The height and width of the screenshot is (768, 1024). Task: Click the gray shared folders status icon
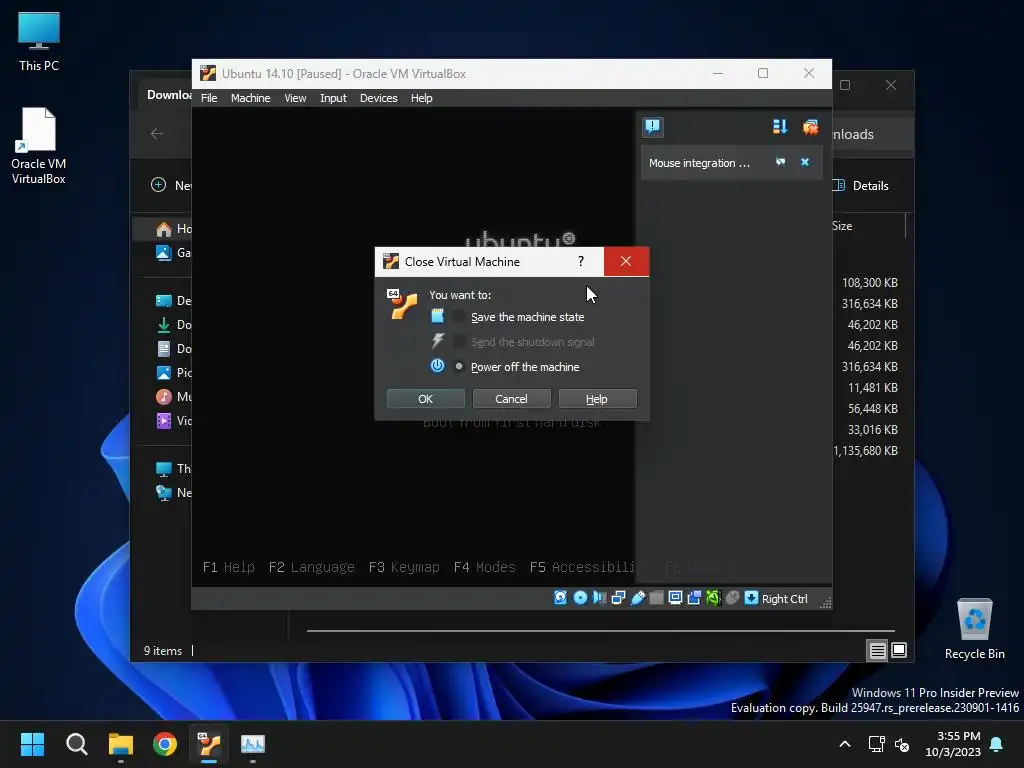[x=656, y=598]
